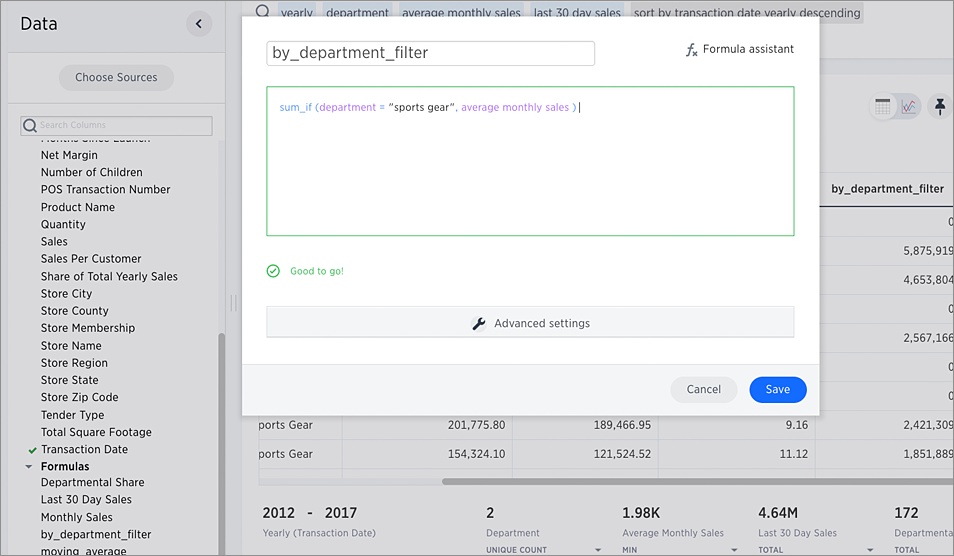Open the Formula assistant
The height and width of the screenshot is (556, 954).
739,49
